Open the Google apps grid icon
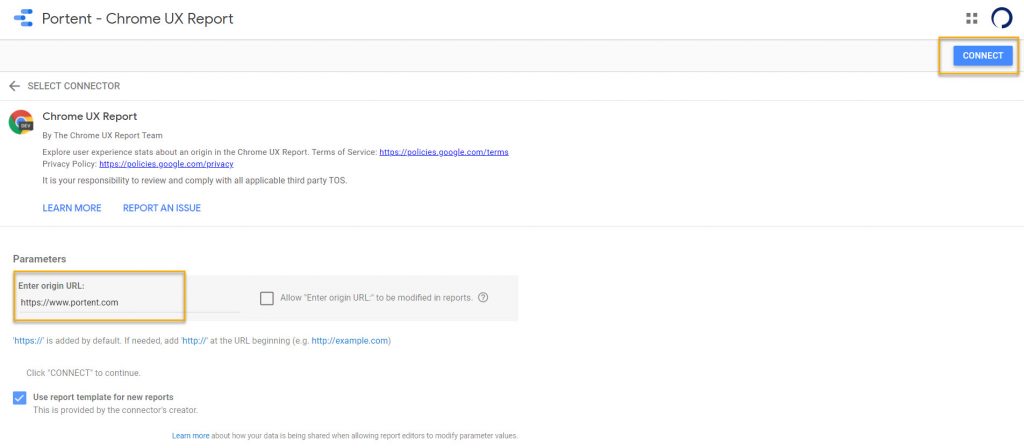The height and width of the screenshot is (448, 1024). click(x=971, y=18)
